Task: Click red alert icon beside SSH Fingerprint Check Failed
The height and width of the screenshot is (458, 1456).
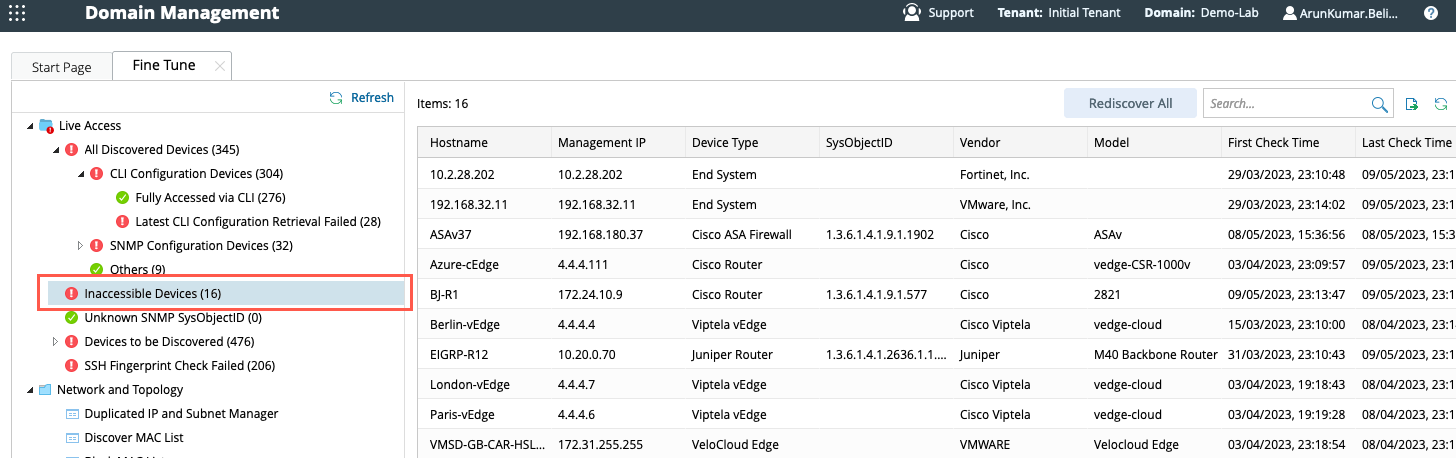Action: 71,366
